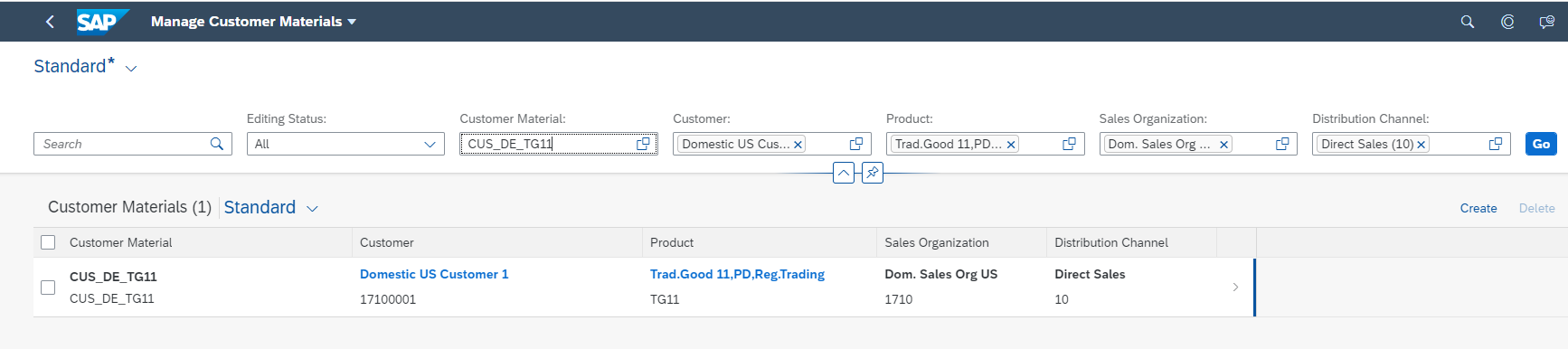Open the table Standard view dropdown

click(x=312, y=209)
